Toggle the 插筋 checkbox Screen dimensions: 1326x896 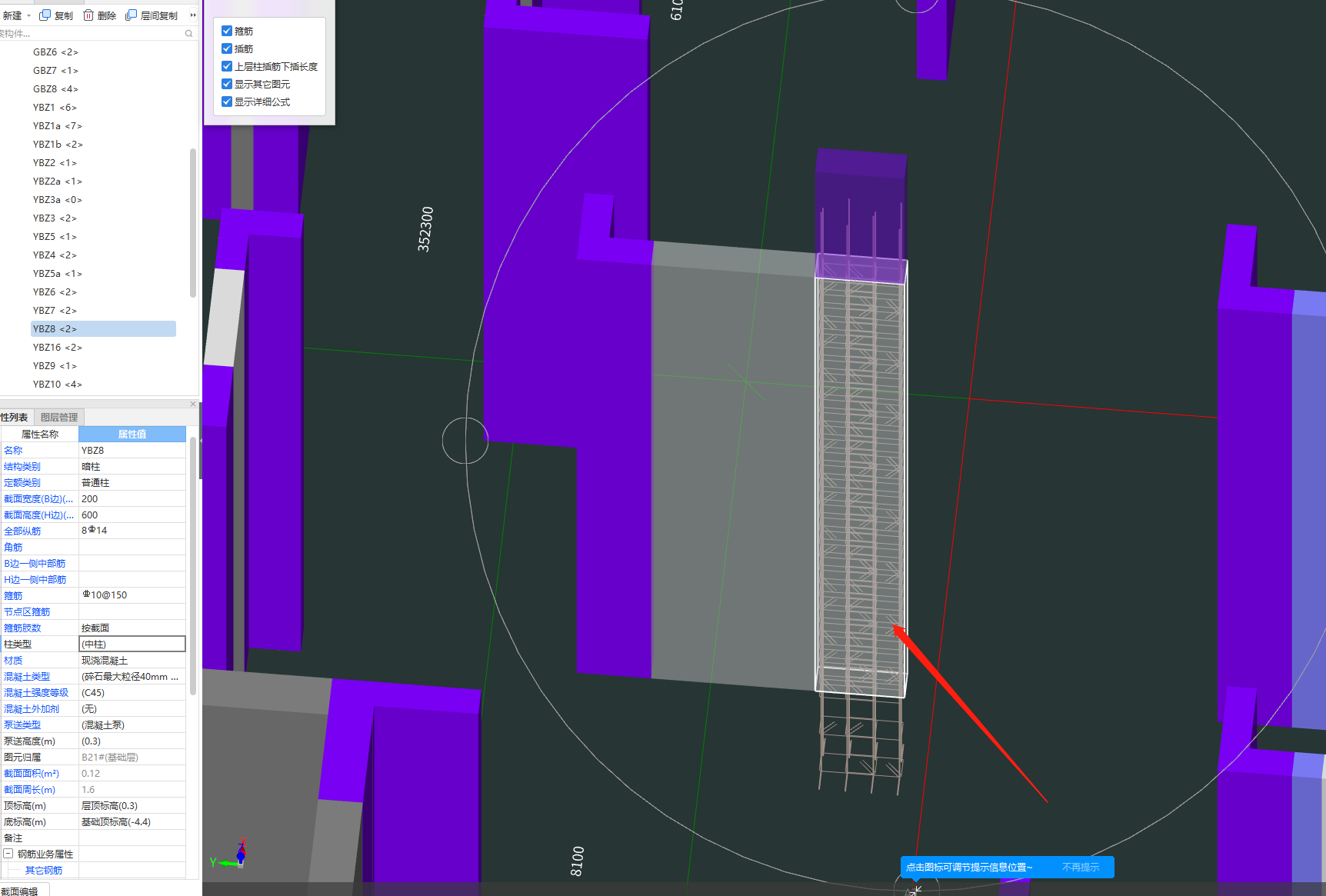[x=227, y=48]
